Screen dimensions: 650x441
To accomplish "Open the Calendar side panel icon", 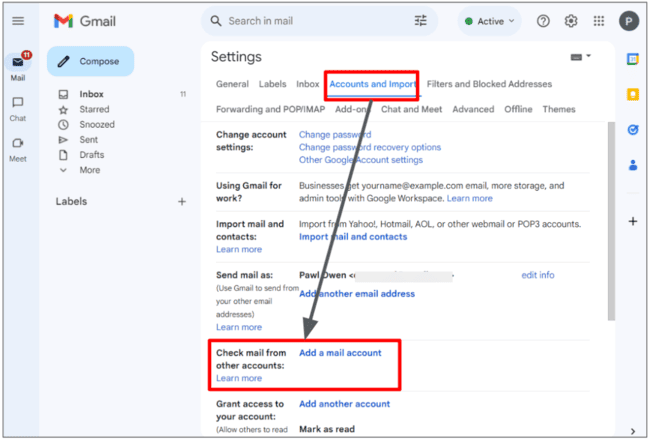I will 633,59.
